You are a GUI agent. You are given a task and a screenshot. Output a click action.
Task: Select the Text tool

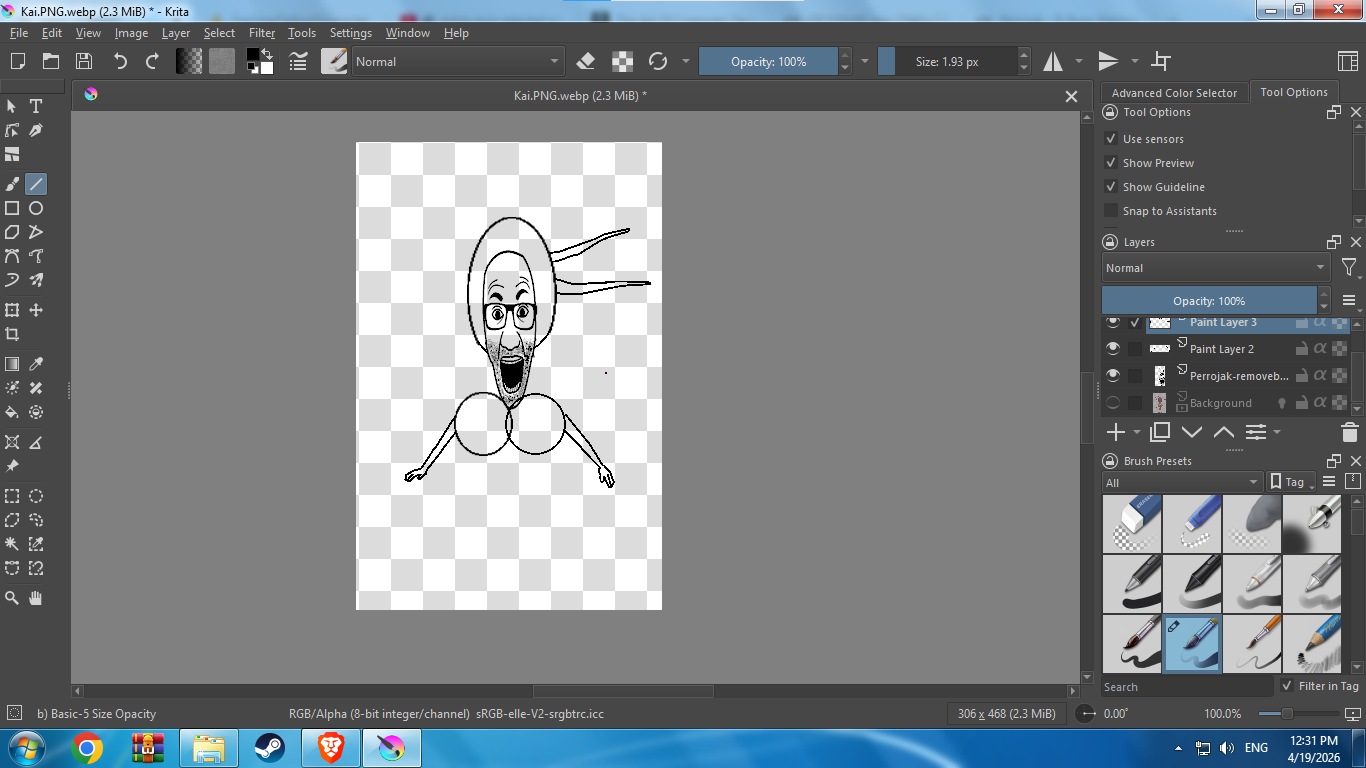point(36,106)
